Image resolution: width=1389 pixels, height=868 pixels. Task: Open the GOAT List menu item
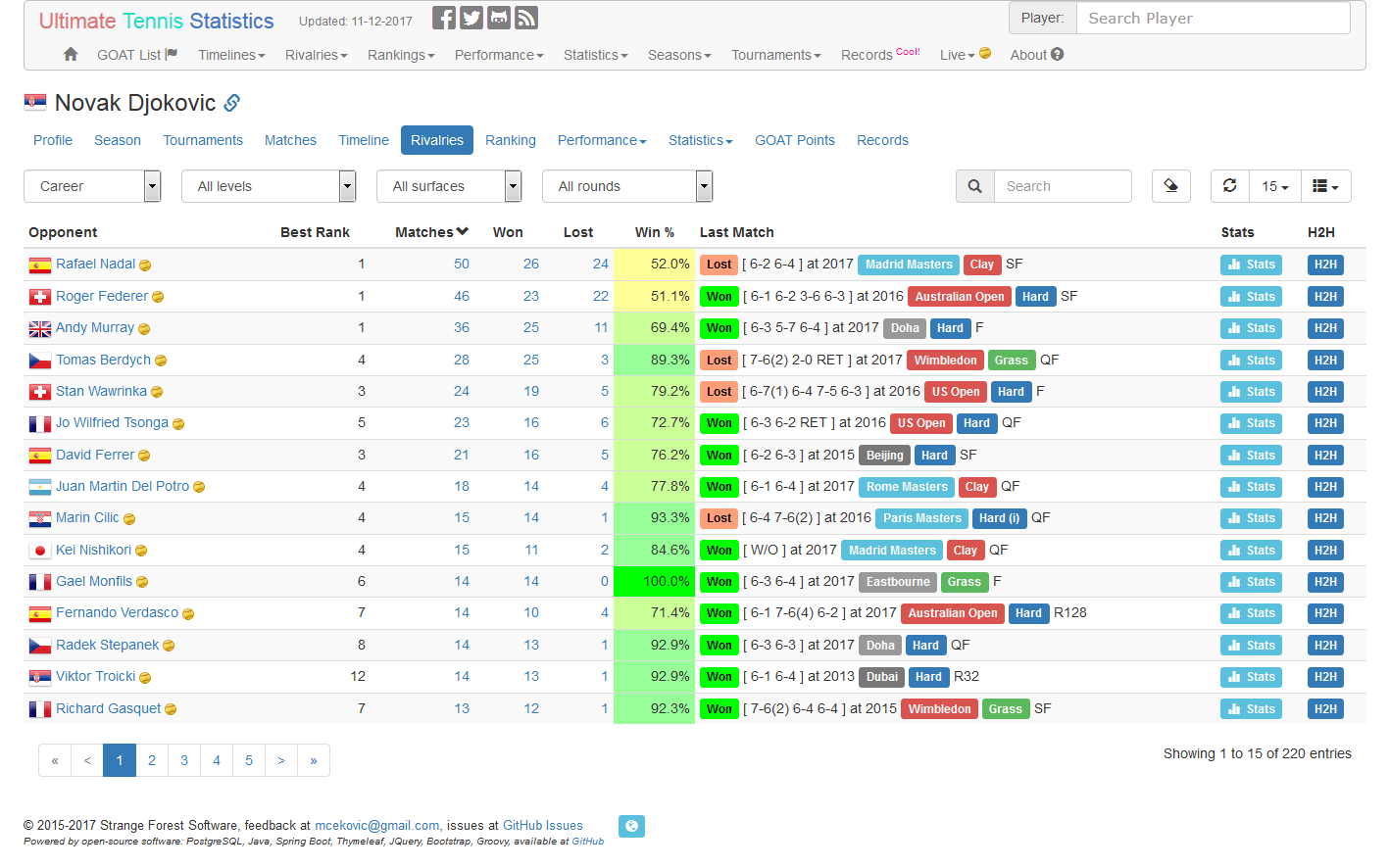(137, 55)
